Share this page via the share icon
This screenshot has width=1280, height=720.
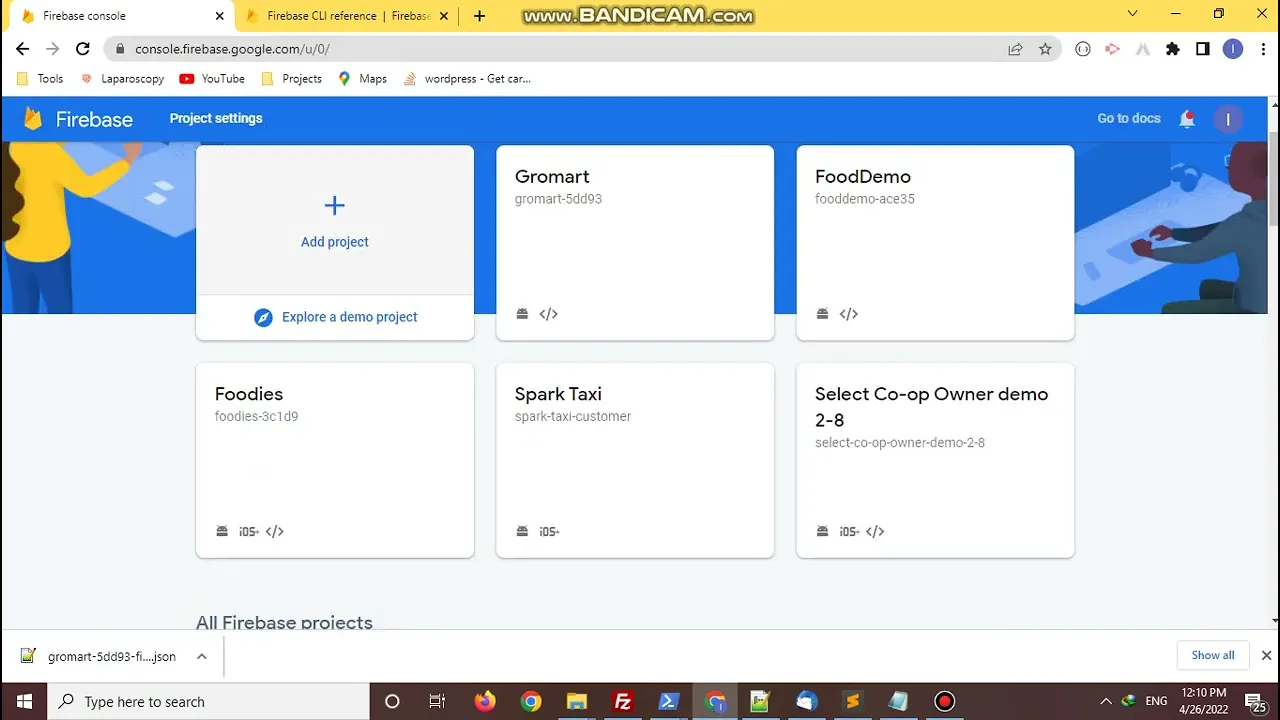click(x=1015, y=49)
